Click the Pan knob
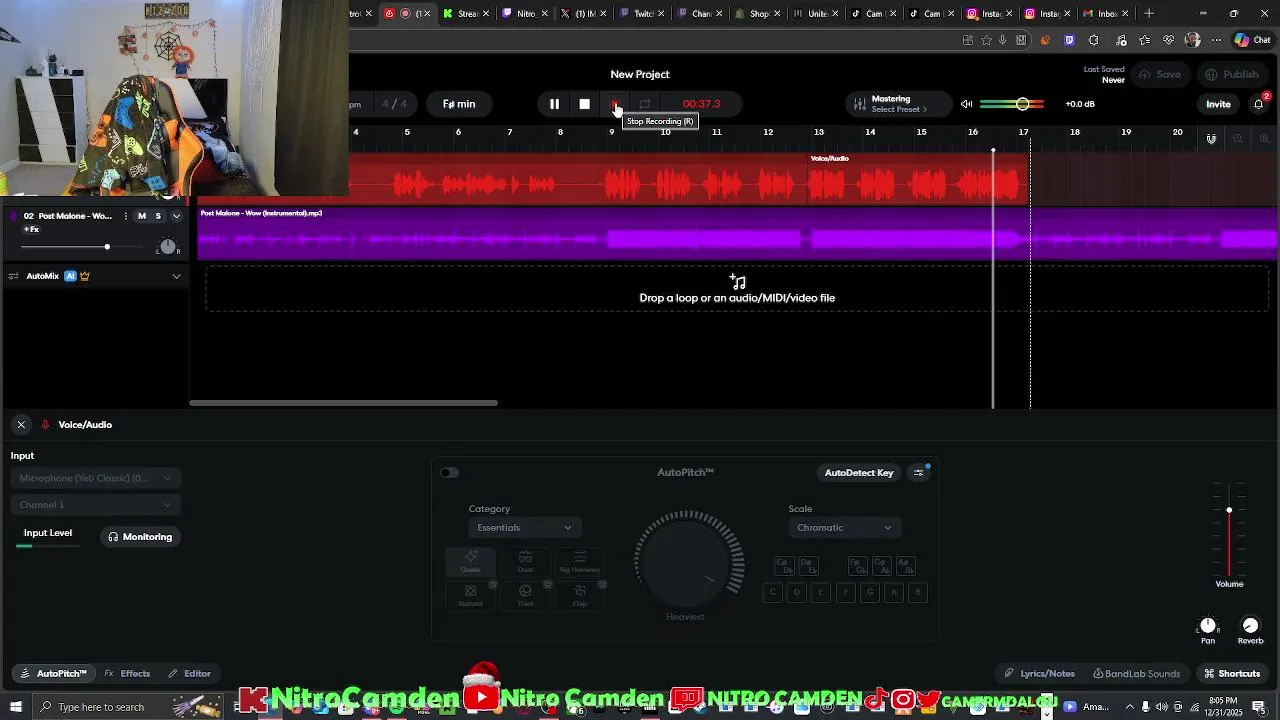The image size is (1280, 720). click(1208, 626)
